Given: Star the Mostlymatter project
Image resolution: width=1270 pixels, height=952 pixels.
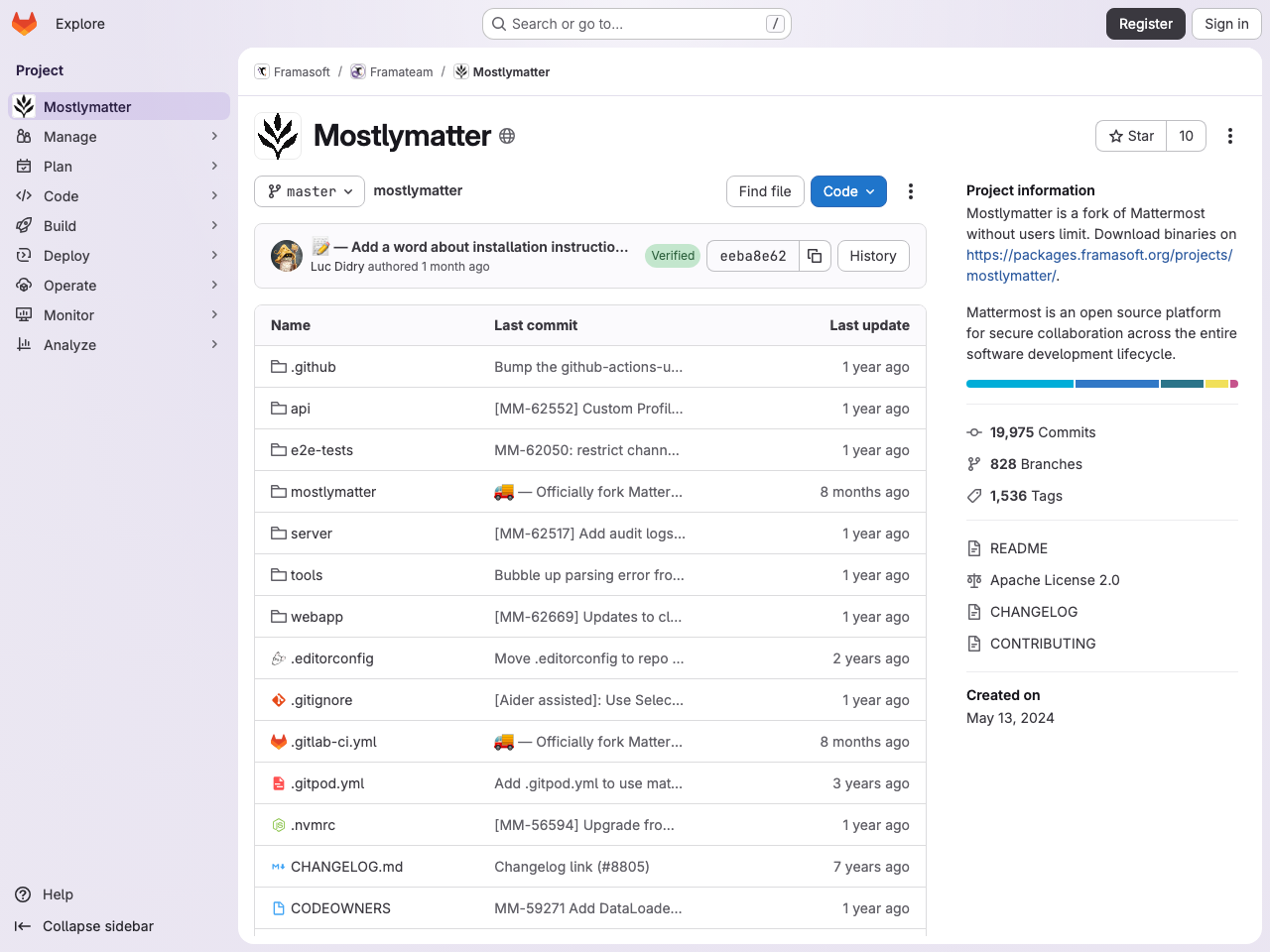Looking at the screenshot, I should (1130, 136).
